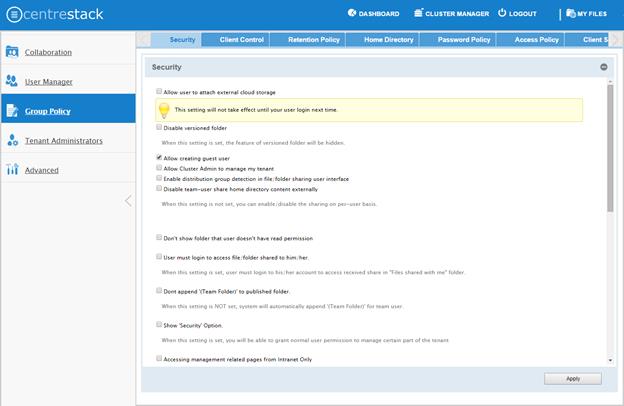Click the scrollbar down arrow

point(610,360)
